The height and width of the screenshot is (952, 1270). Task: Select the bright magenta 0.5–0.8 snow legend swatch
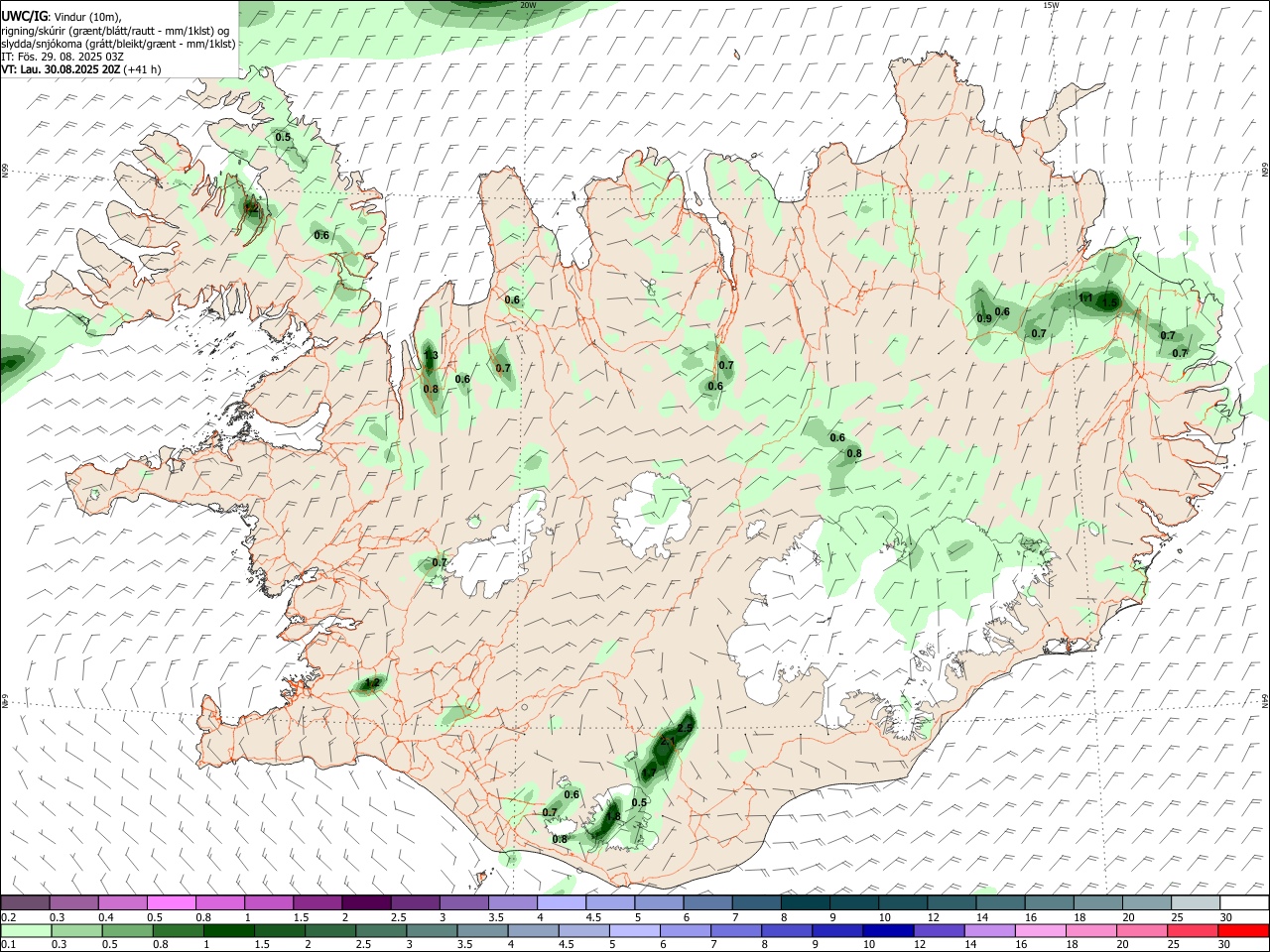coord(171,902)
